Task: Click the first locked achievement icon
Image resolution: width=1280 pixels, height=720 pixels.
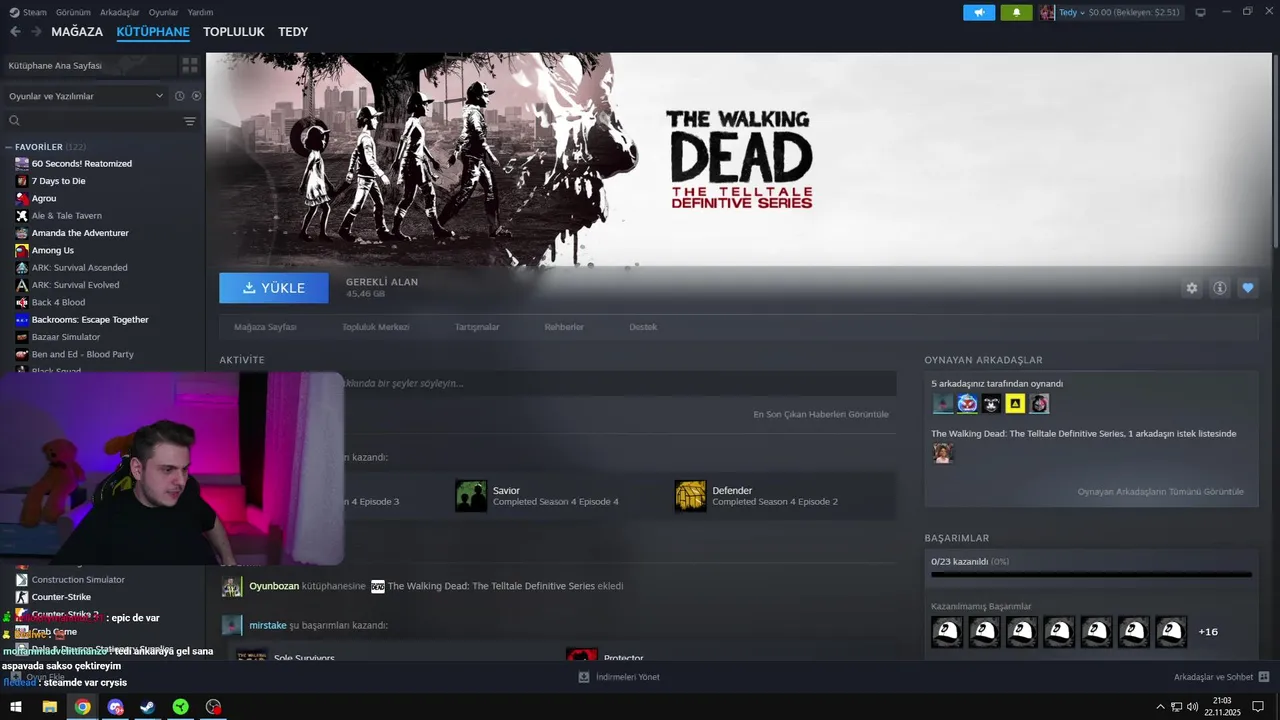Action: [x=947, y=631]
